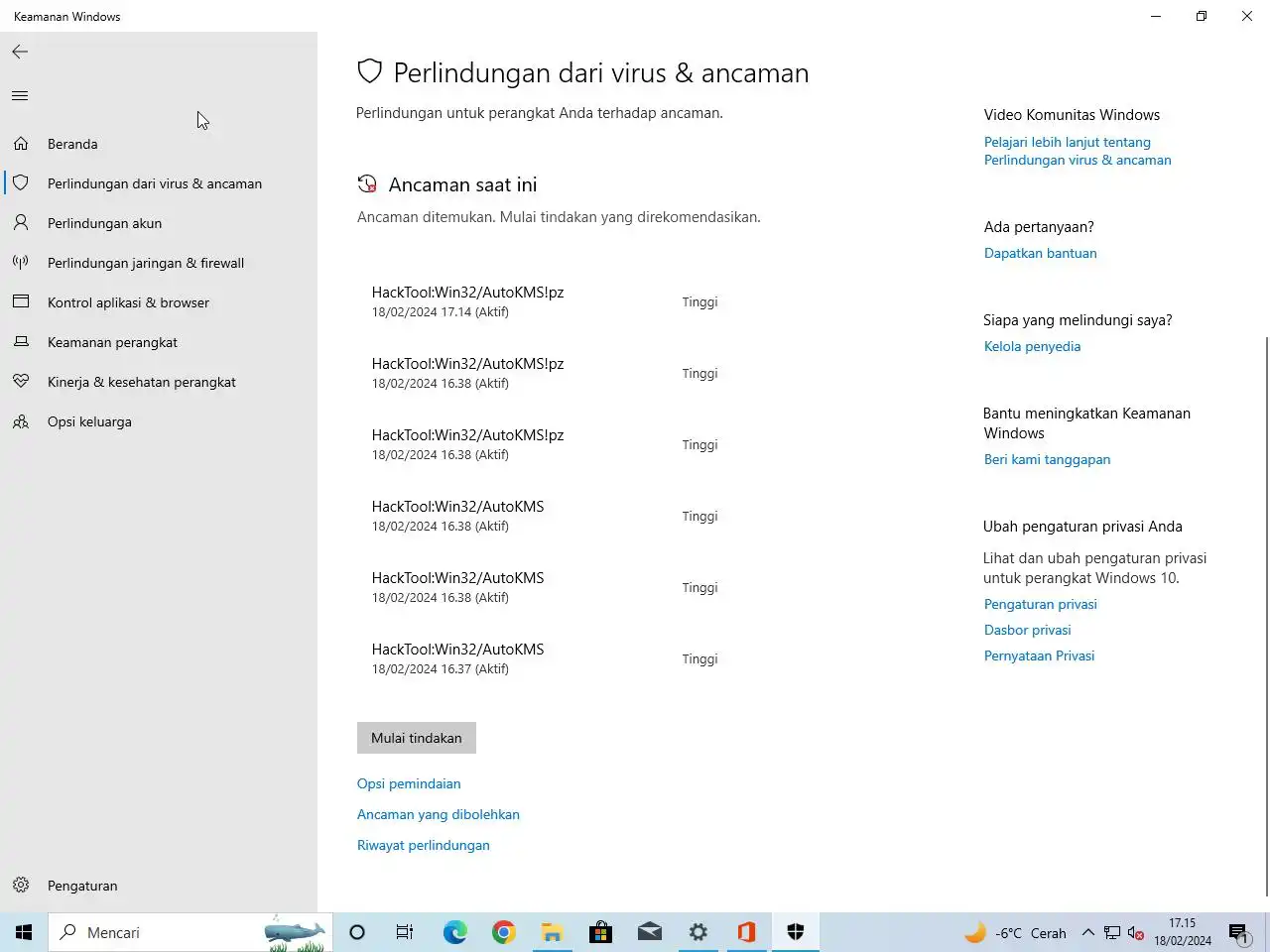Image resolution: width=1270 pixels, height=952 pixels.
Task: Click the heart icon for Kinerja & kesehatan
Action: [x=21, y=382]
